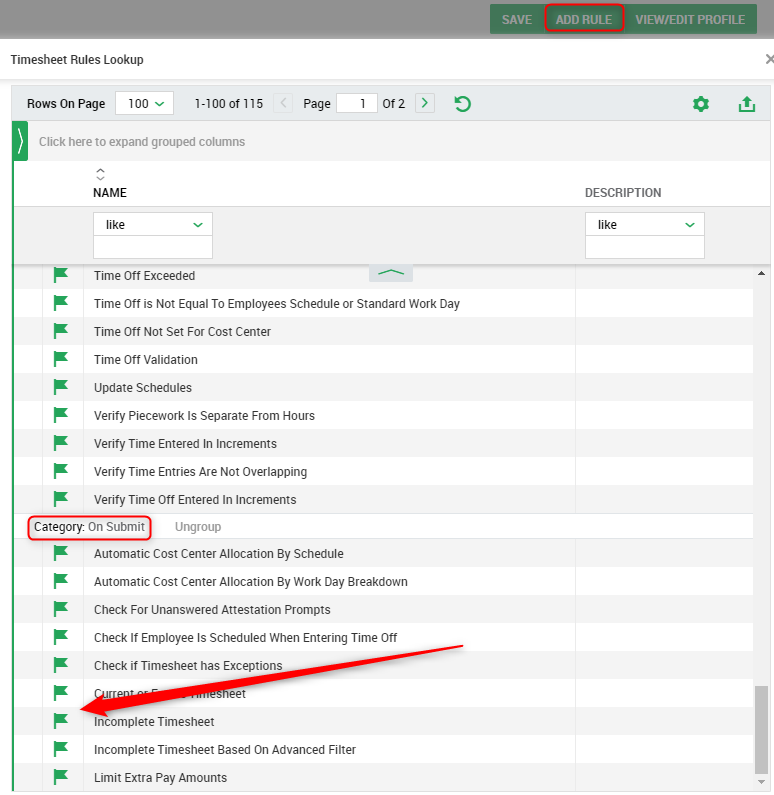Click flag for Time Off is Not Equal row
774x795 pixels.
61,303
